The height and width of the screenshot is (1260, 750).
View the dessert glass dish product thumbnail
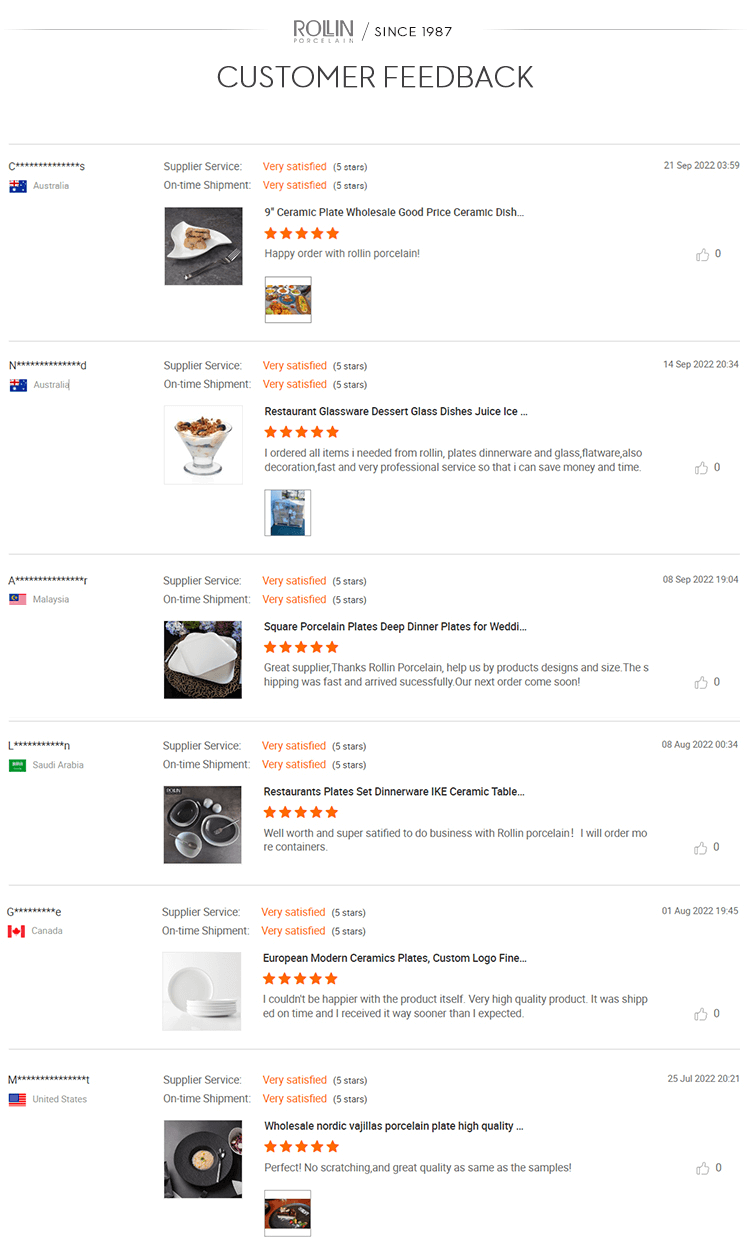click(x=203, y=445)
